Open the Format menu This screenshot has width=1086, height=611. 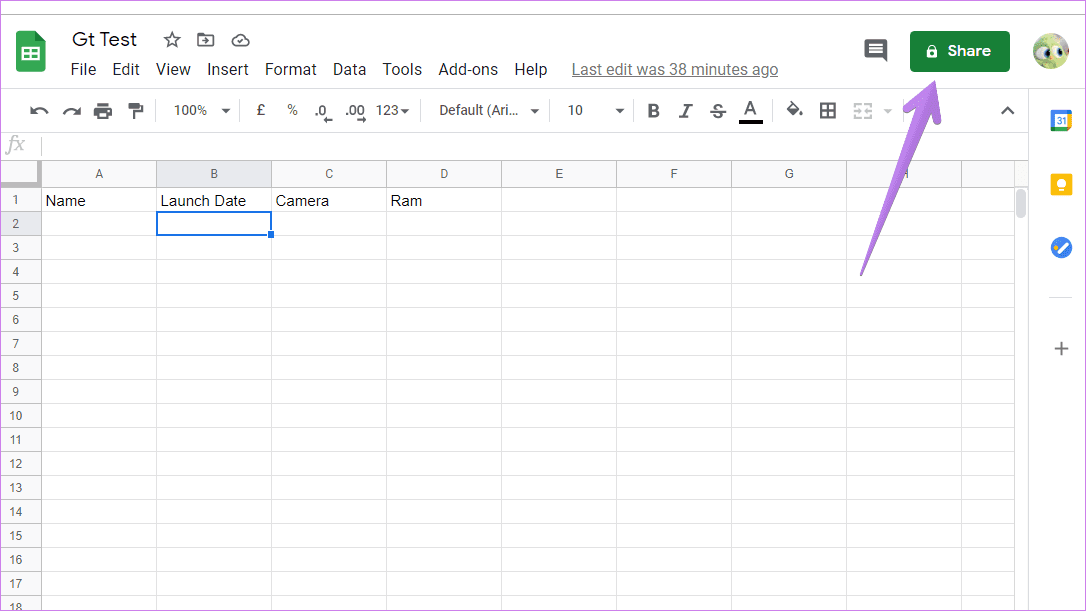pos(290,69)
